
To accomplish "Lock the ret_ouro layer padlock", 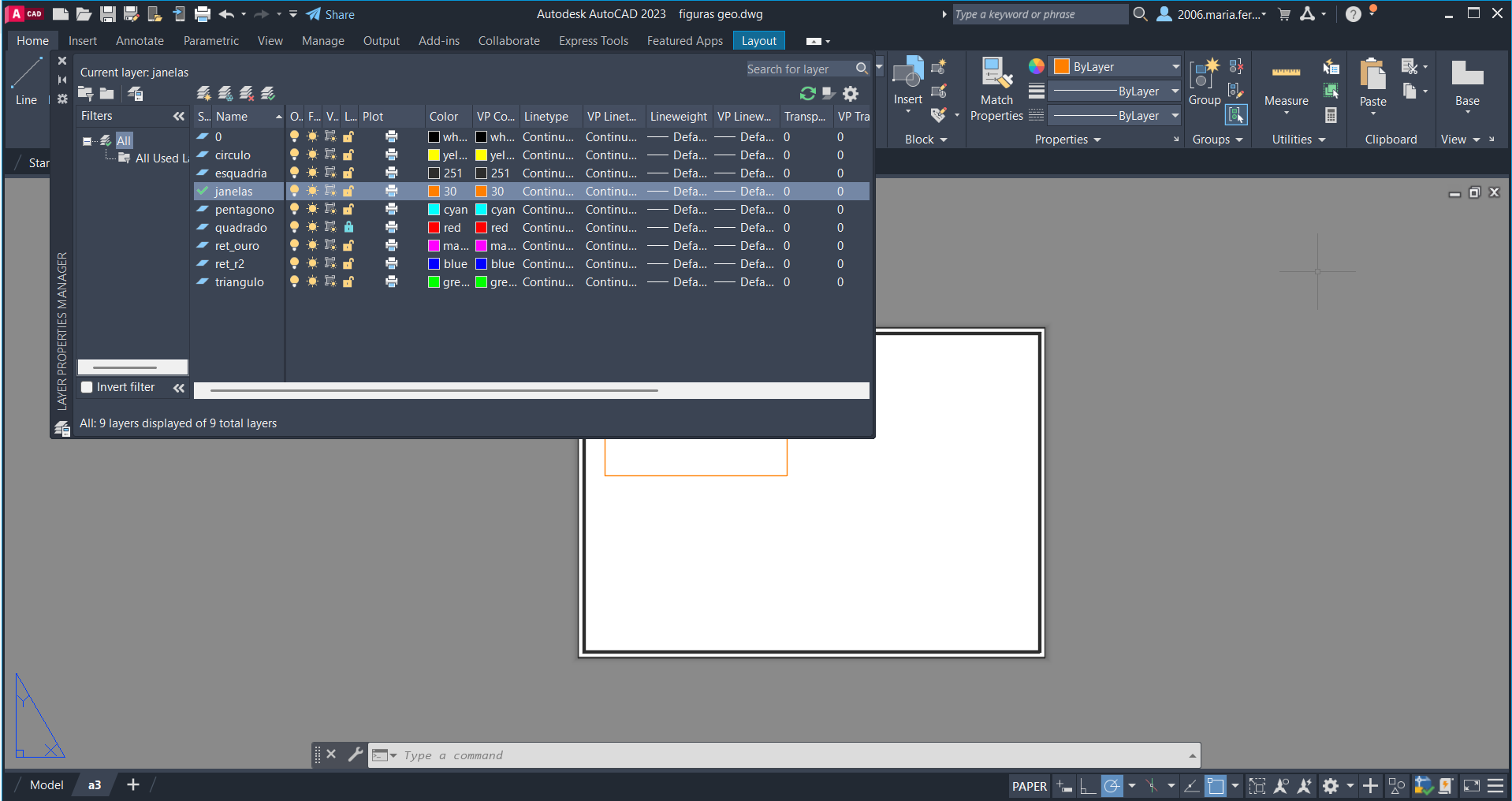I will [348, 246].
